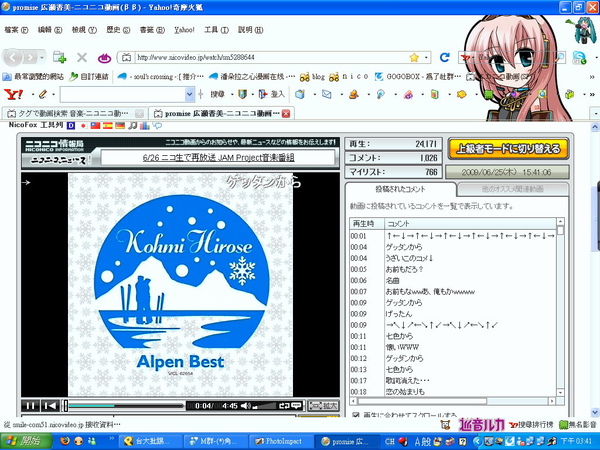Click the URL address field
Screen dimensions: 600x450
(272, 57)
